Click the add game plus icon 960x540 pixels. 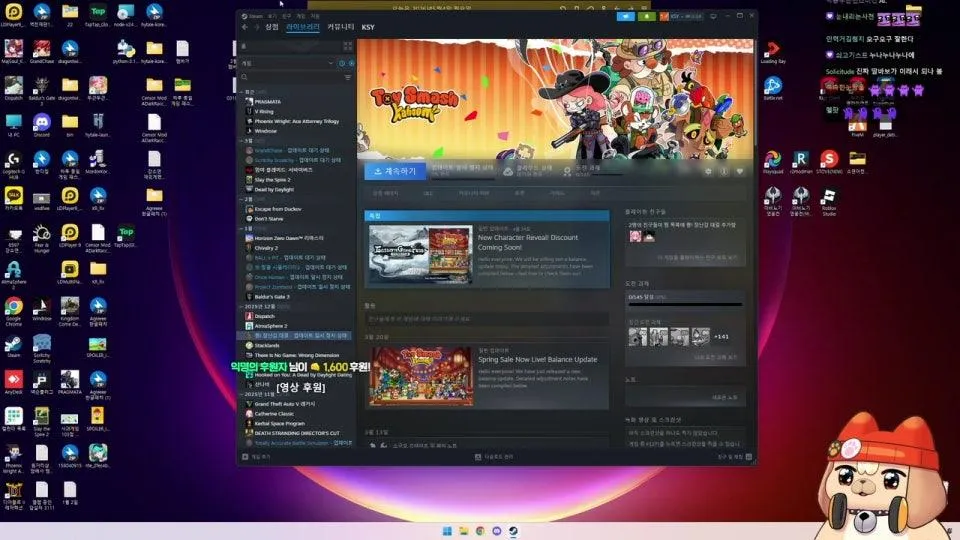(245, 457)
